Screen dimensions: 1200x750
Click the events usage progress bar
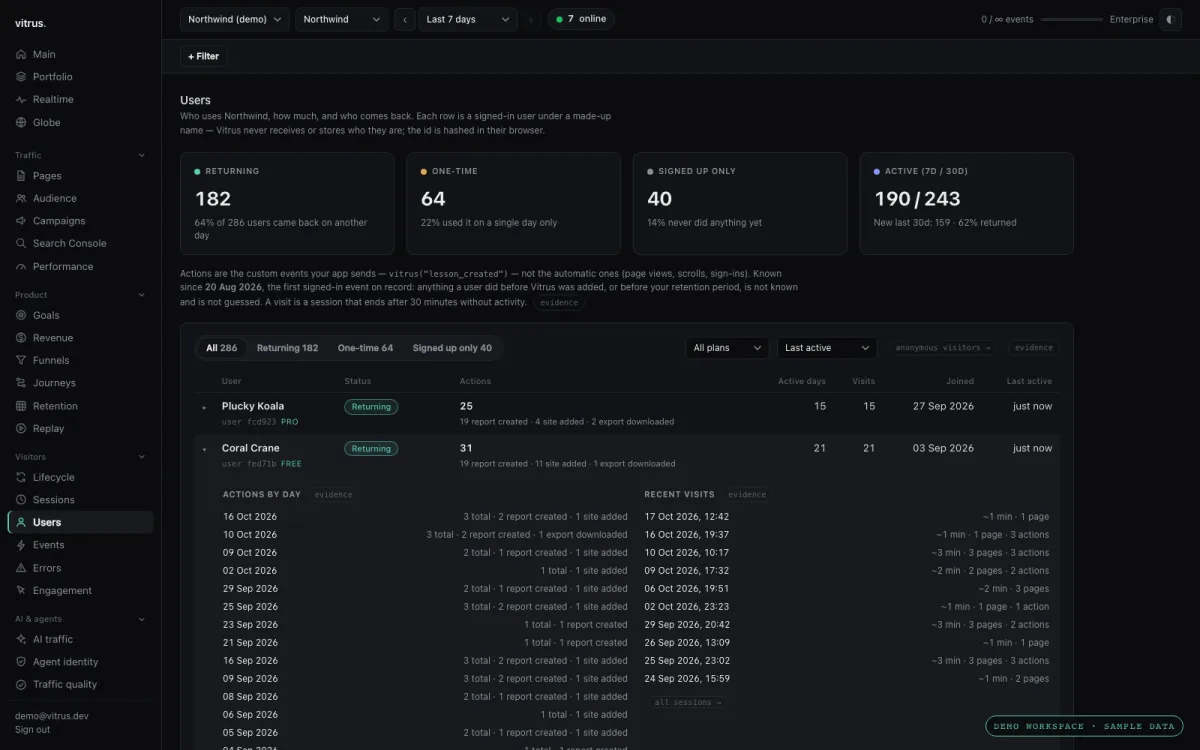pyautogui.click(x=1071, y=19)
